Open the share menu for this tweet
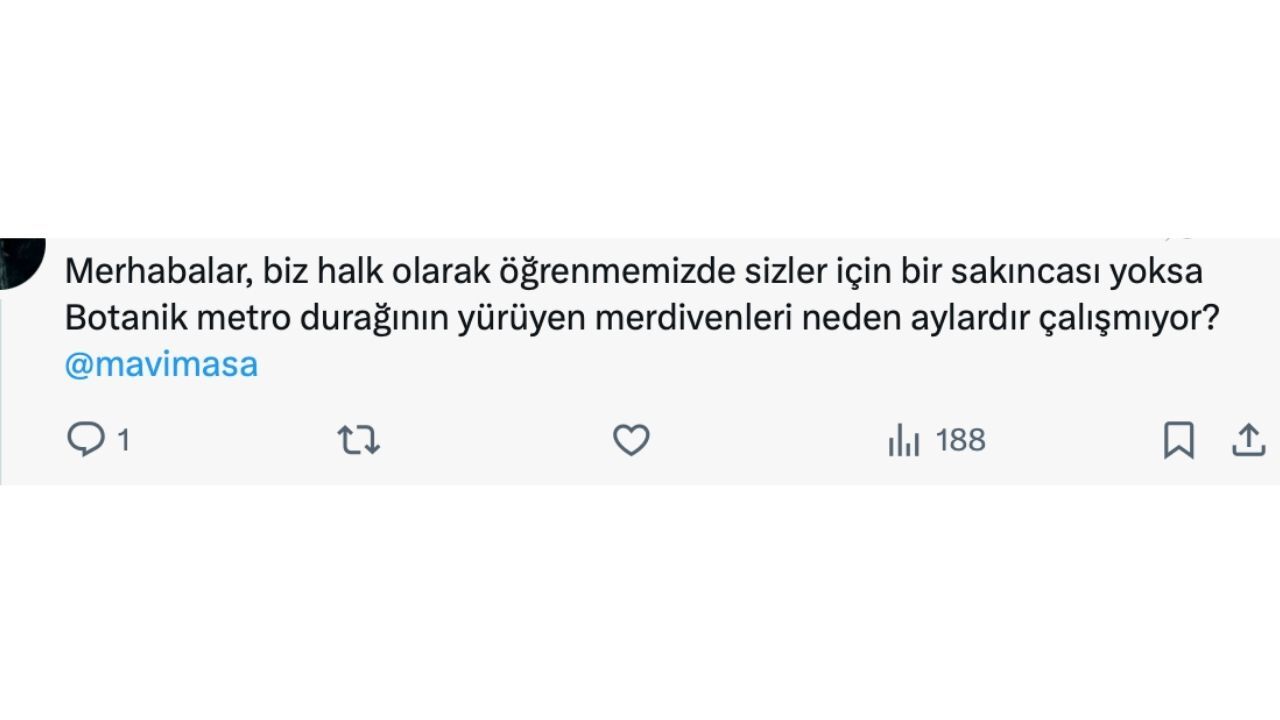The image size is (1280, 720). pos(1248,438)
